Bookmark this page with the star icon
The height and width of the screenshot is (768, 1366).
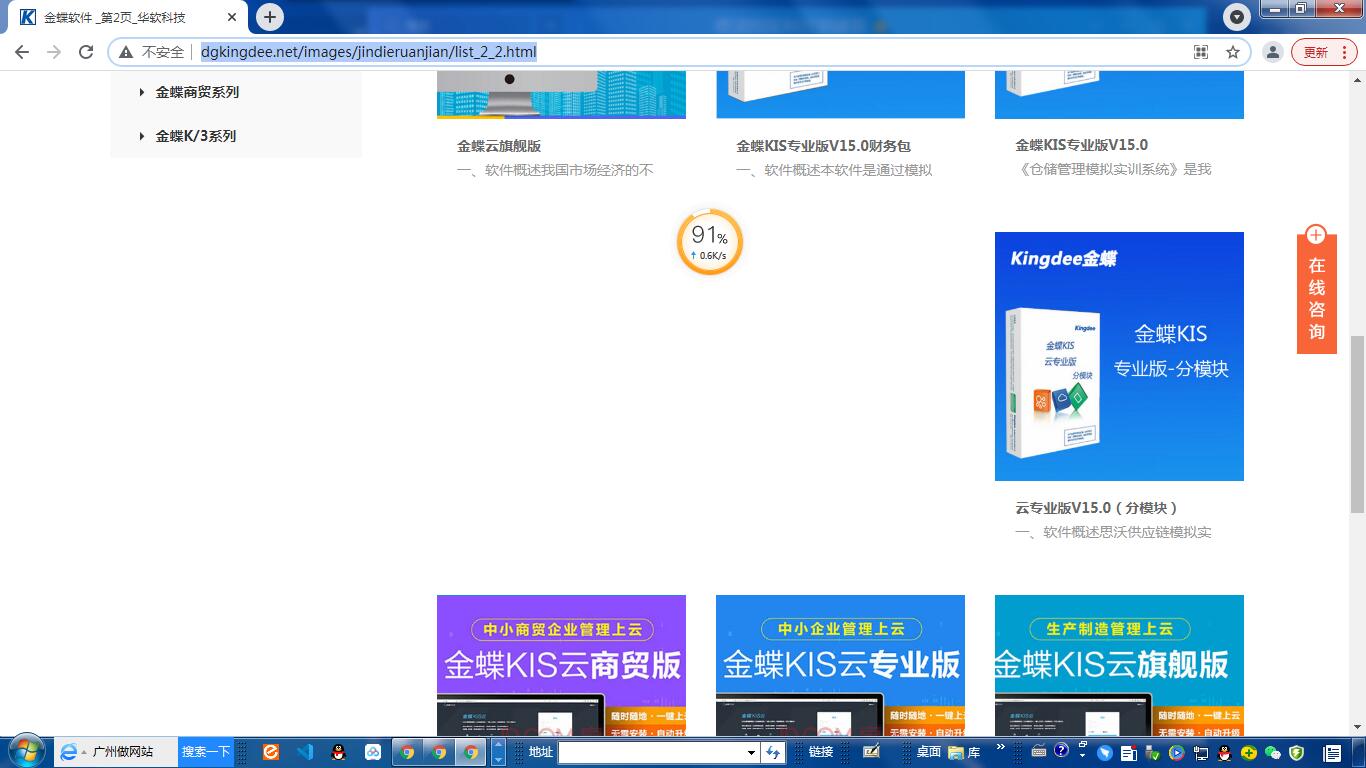pos(1233,52)
